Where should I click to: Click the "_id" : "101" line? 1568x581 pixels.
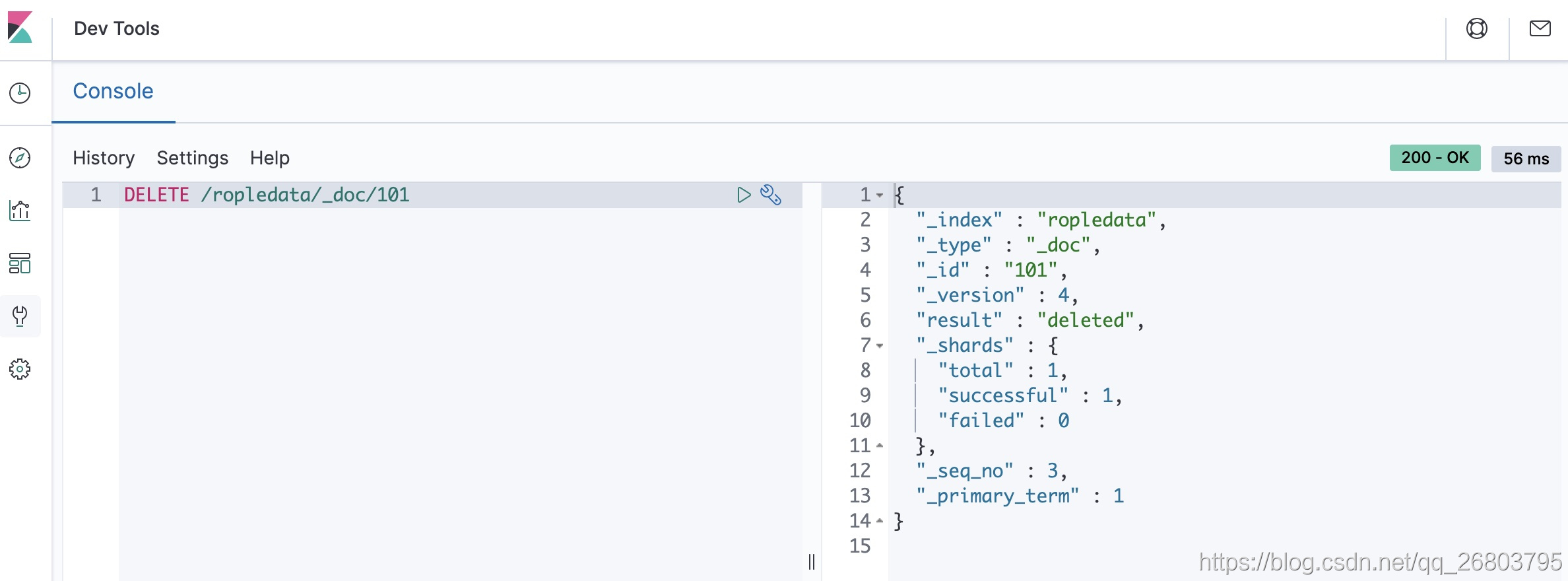[x=991, y=270]
